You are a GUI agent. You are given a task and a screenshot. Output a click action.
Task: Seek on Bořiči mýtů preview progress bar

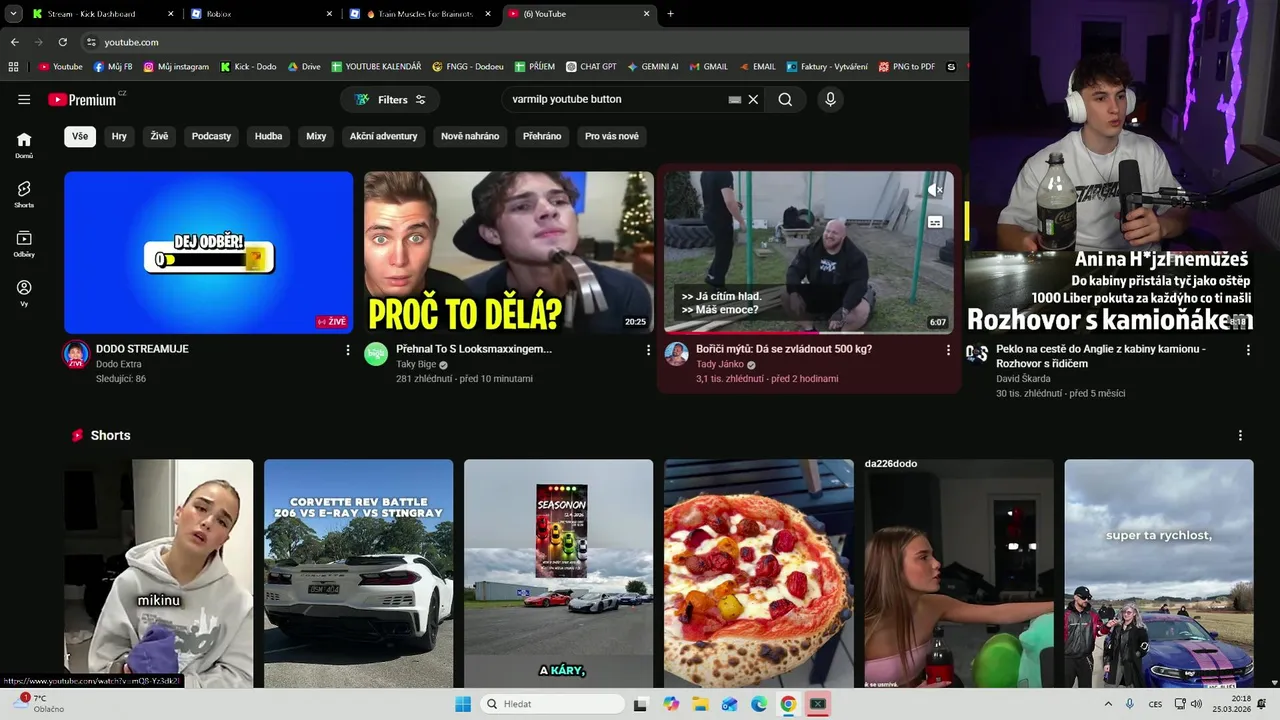click(808, 333)
